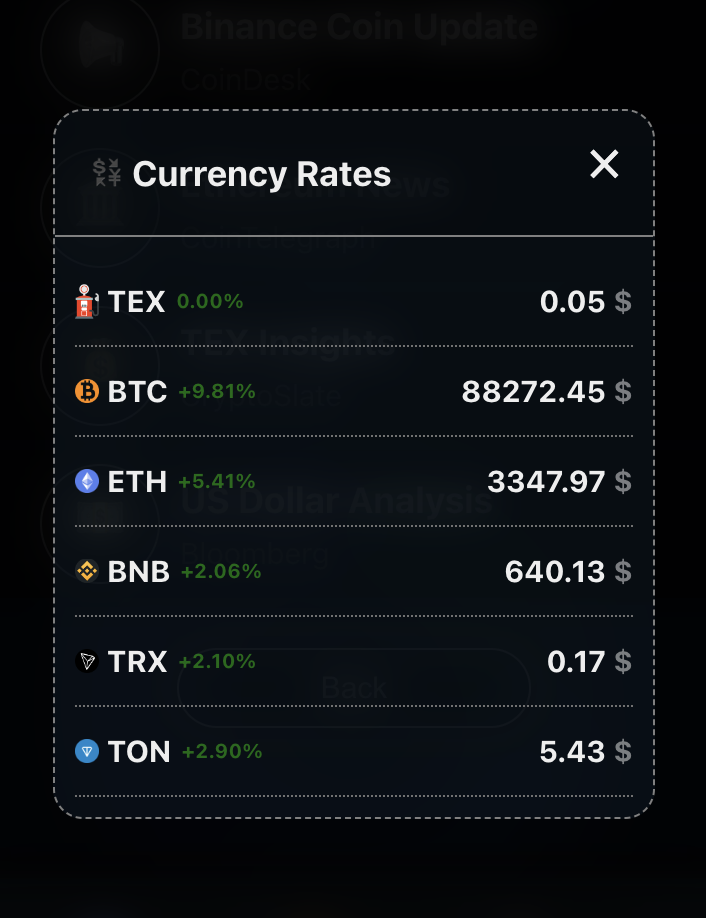Click the ETH price 3347.97
Image resolution: width=706 pixels, height=918 pixels.
point(546,481)
